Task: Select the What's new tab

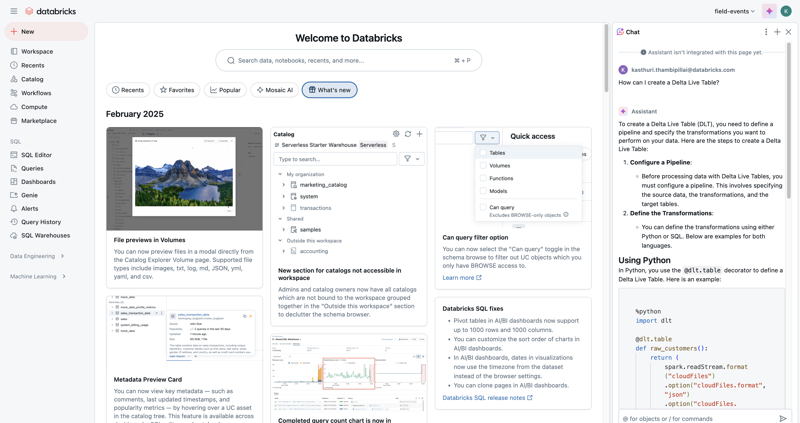Action: (330, 90)
